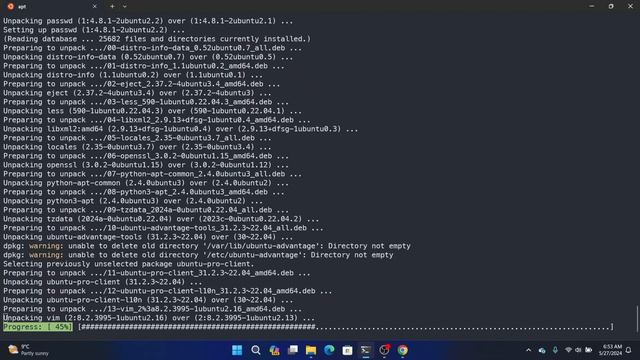This screenshot has width=640, height=360.
Task: Close the terminal window
Action: pyautogui.click(x=630, y=6)
